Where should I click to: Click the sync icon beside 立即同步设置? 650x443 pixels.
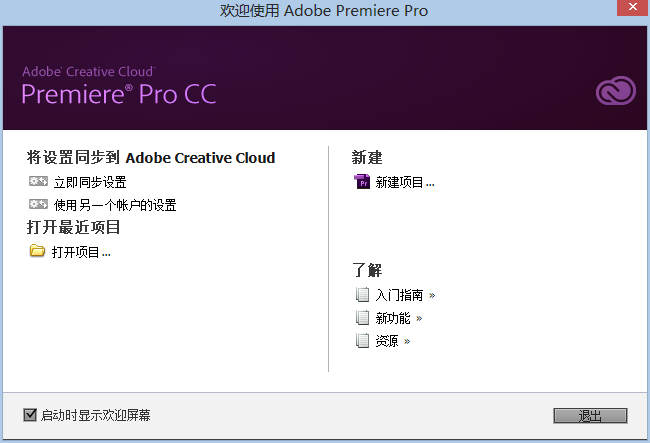(x=38, y=183)
